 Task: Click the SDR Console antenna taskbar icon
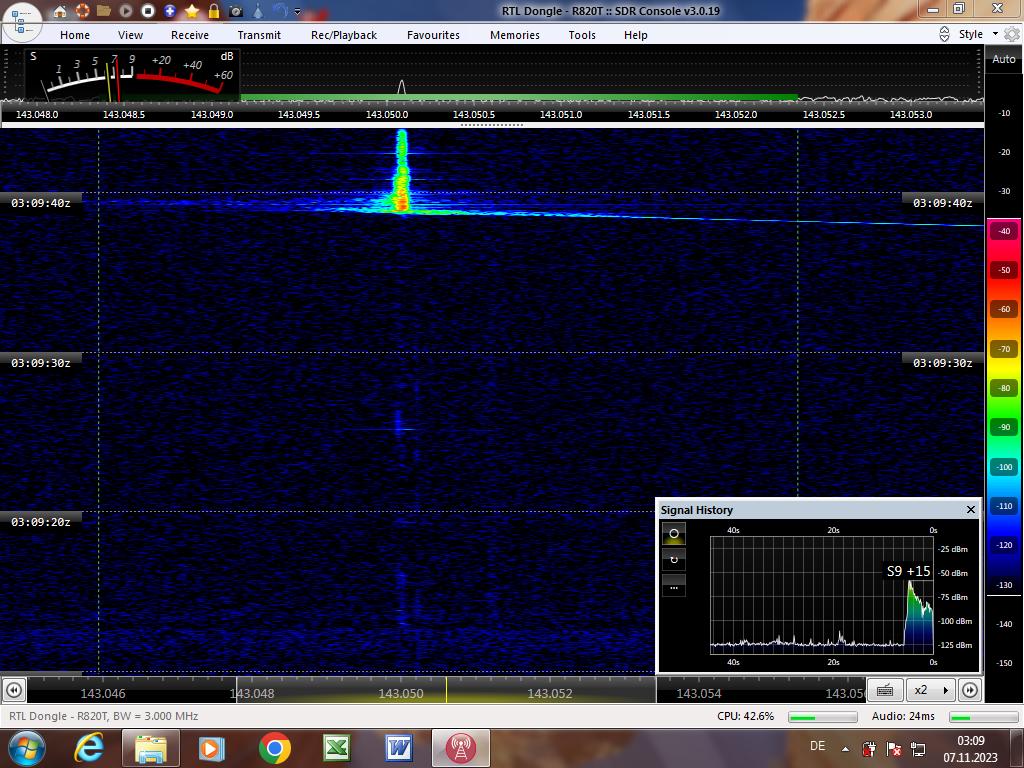(460, 748)
